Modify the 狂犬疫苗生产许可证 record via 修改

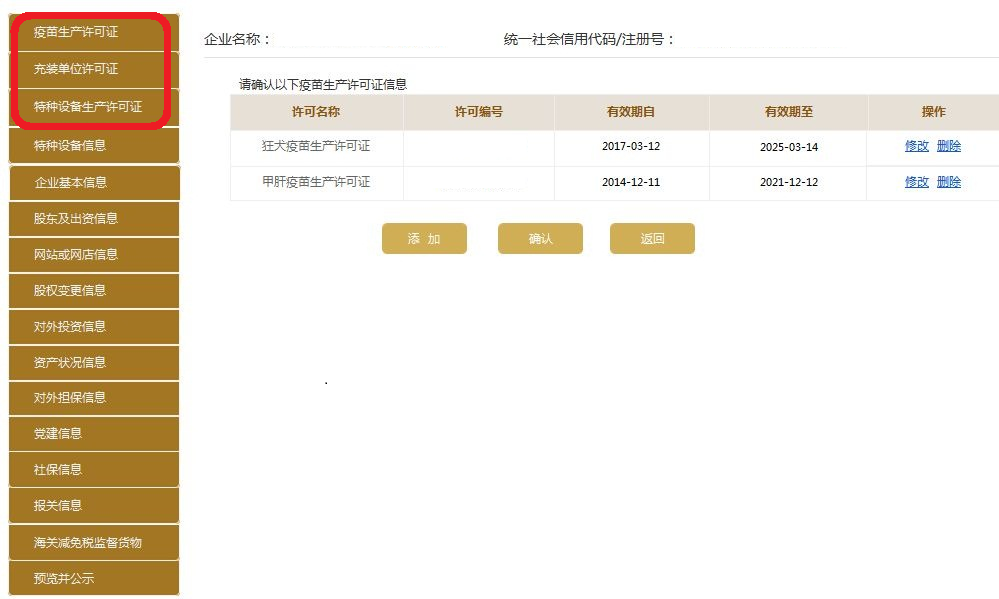pos(915,146)
